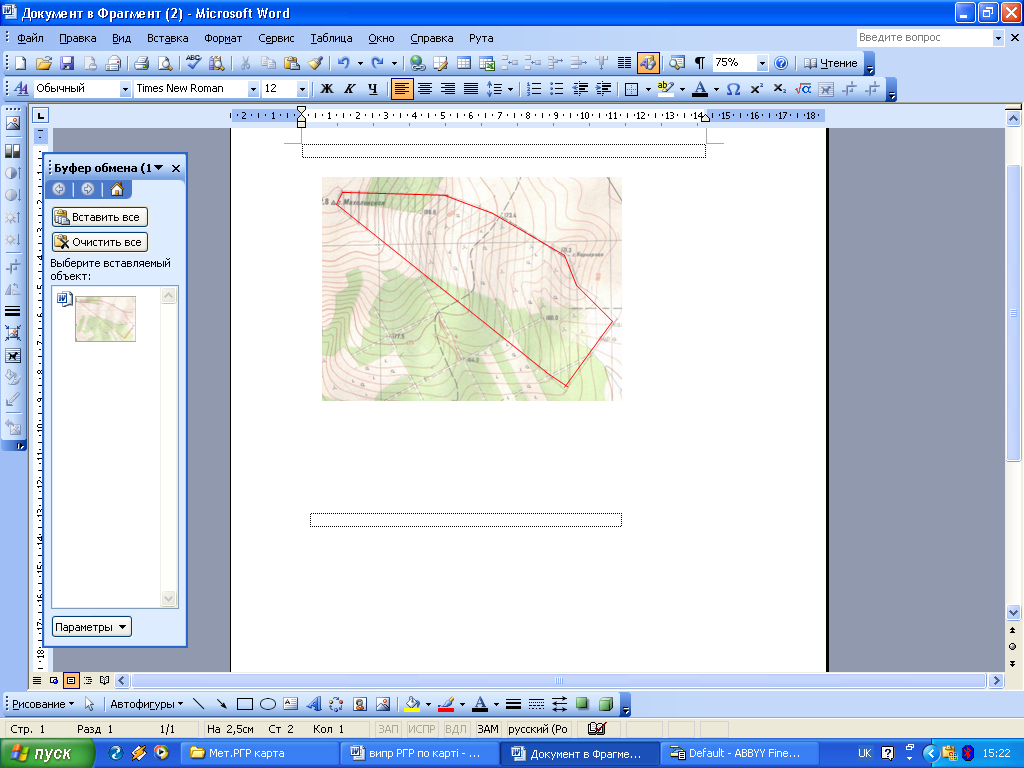
Task: Click the Oval shape tool
Action: pyautogui.click(x=268, y=704)
